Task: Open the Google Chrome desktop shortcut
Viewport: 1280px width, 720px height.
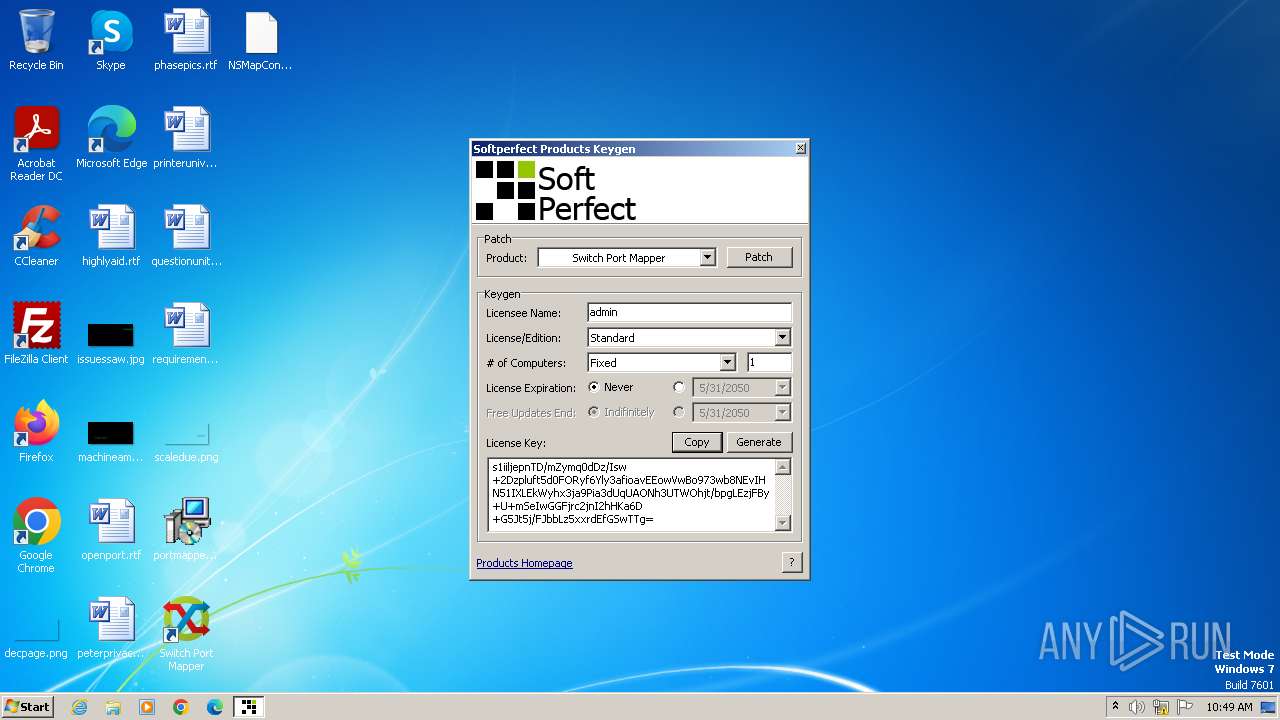Action: 36,536
